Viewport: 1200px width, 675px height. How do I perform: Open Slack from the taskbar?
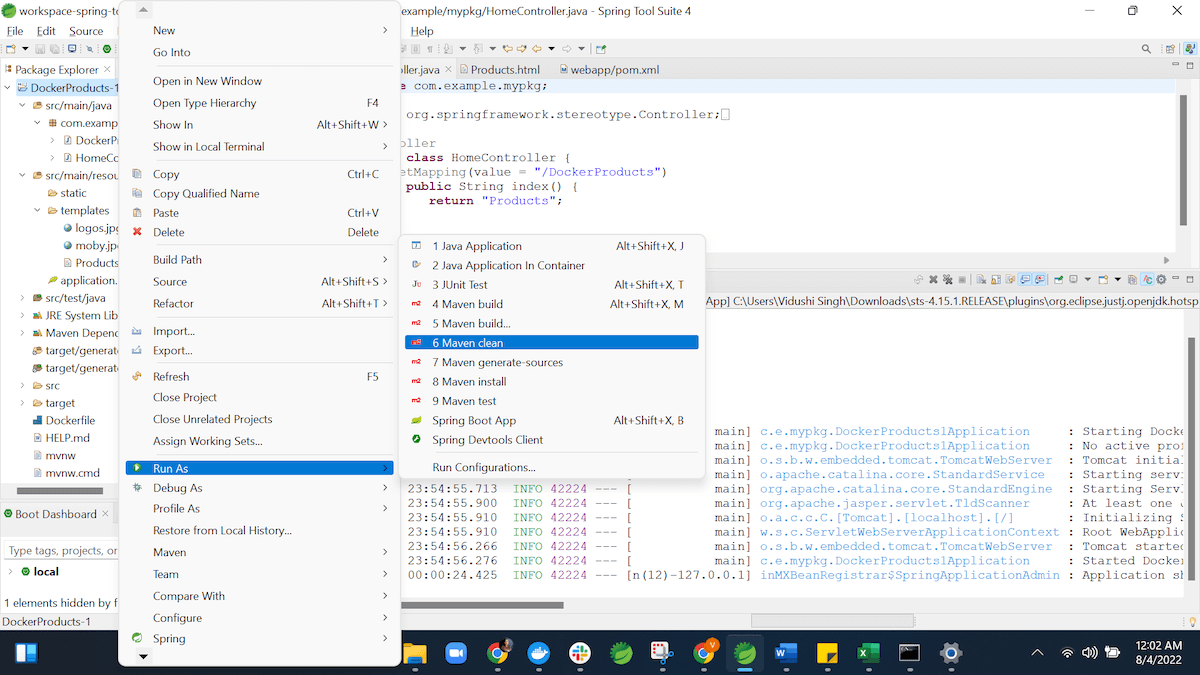tap(579, 653)
